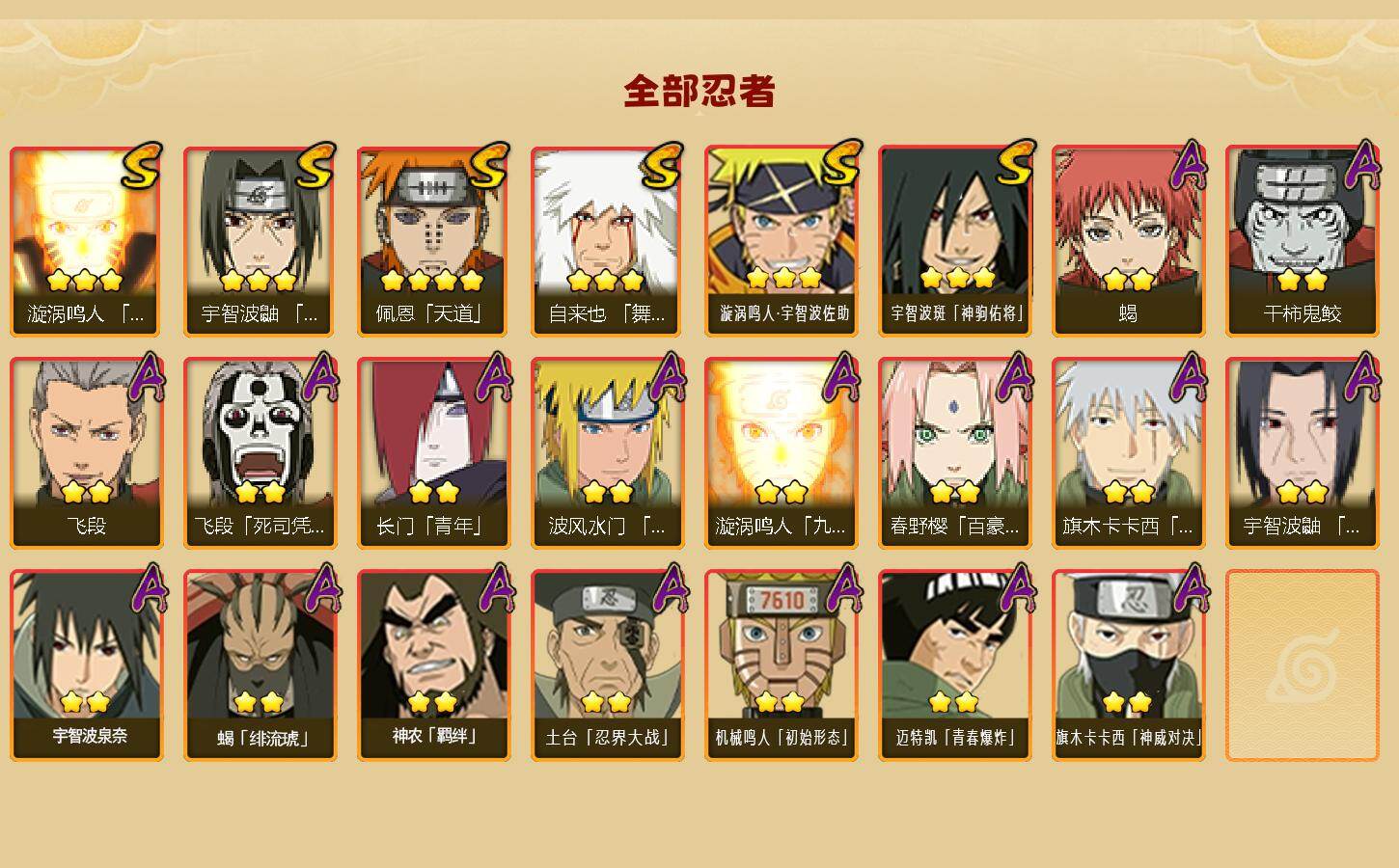Screen dimensions: 1399x868
Task: Select the 蝎「绯流琥」card
Action: 260,665
